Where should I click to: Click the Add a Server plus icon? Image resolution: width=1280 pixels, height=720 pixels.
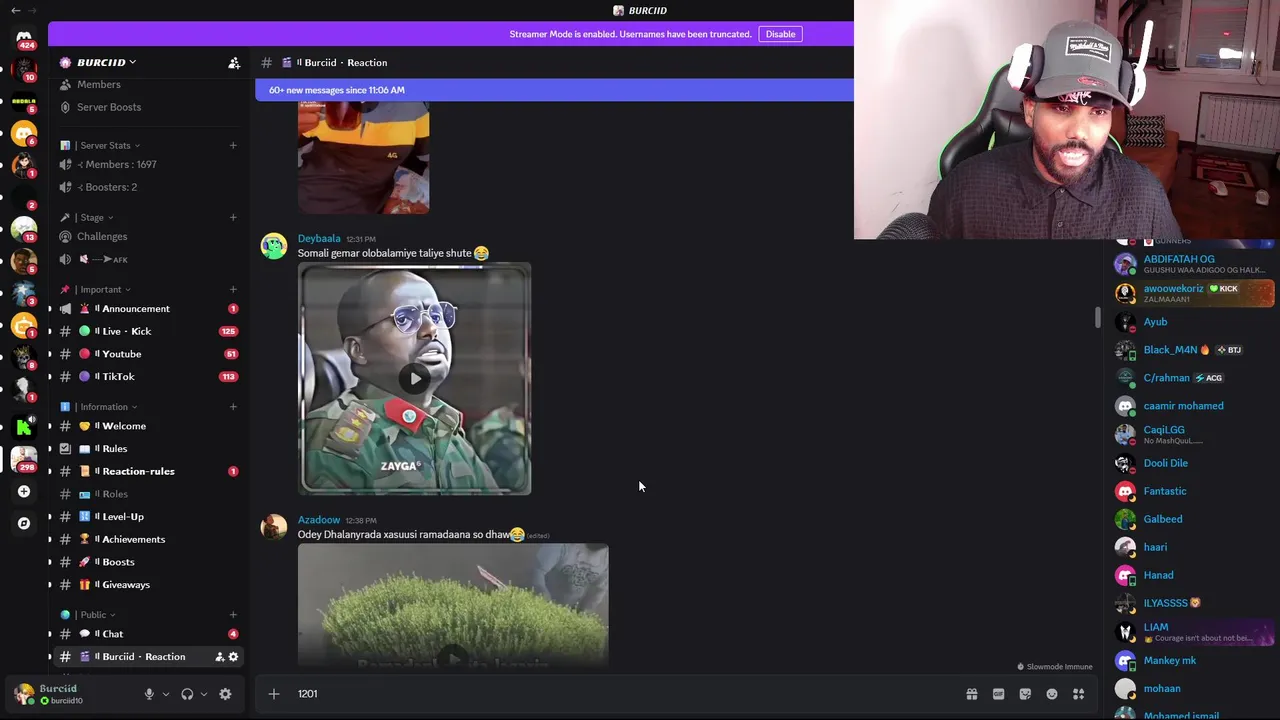coord(24,491)
